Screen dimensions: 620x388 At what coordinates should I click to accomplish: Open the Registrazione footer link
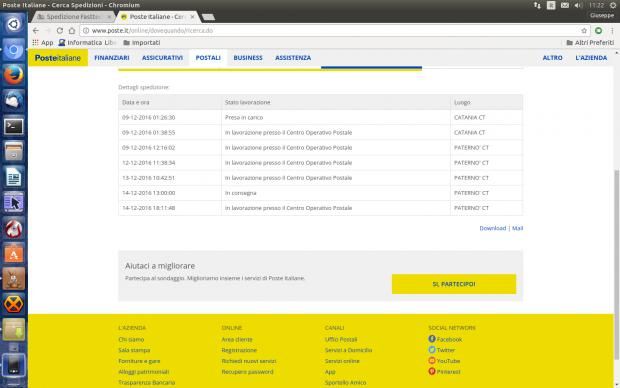point(239,350)
